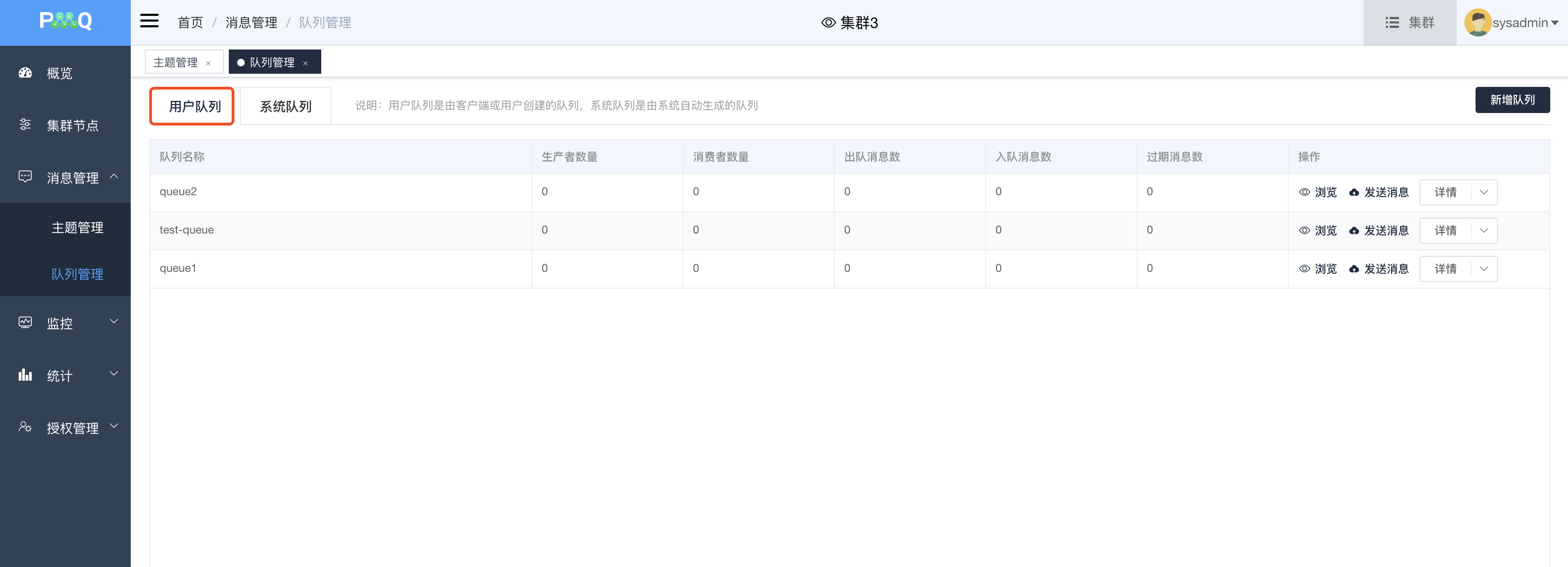Click the 统计 bar chart icon
The image size is (1568, 567).
coord(25,375)
